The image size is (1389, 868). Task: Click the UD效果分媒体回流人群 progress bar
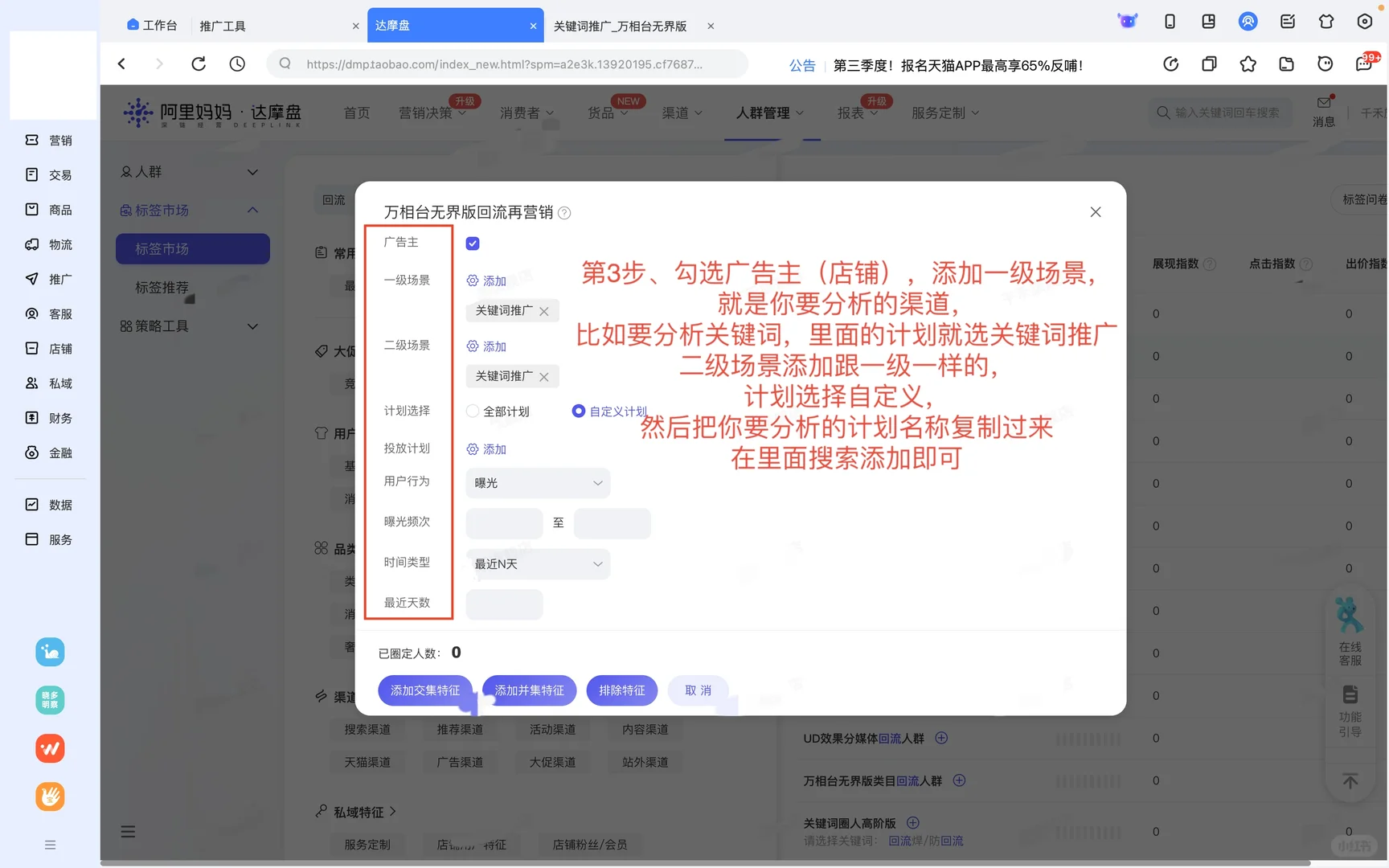(x=1088, y=738)
